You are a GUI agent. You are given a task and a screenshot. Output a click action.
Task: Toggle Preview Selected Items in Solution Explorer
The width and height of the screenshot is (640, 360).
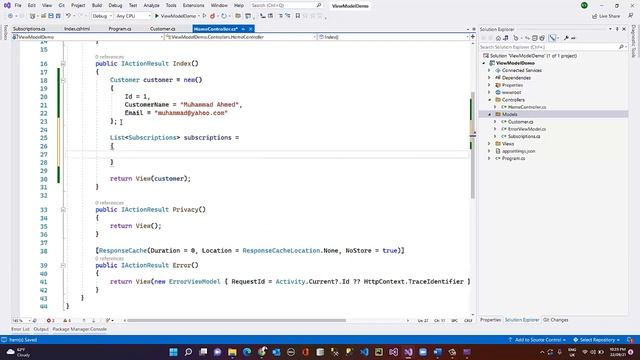point(552,38)
